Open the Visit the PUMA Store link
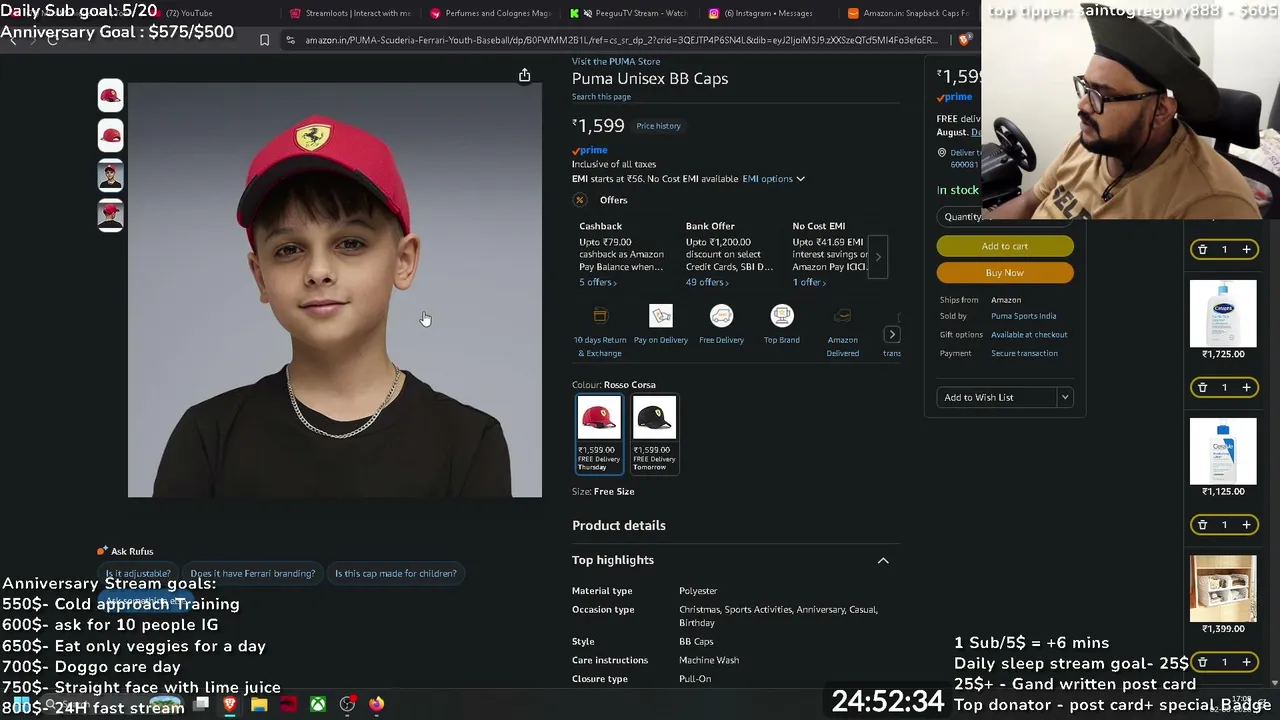The image size is (1280, 720). (x=616, y=62)
